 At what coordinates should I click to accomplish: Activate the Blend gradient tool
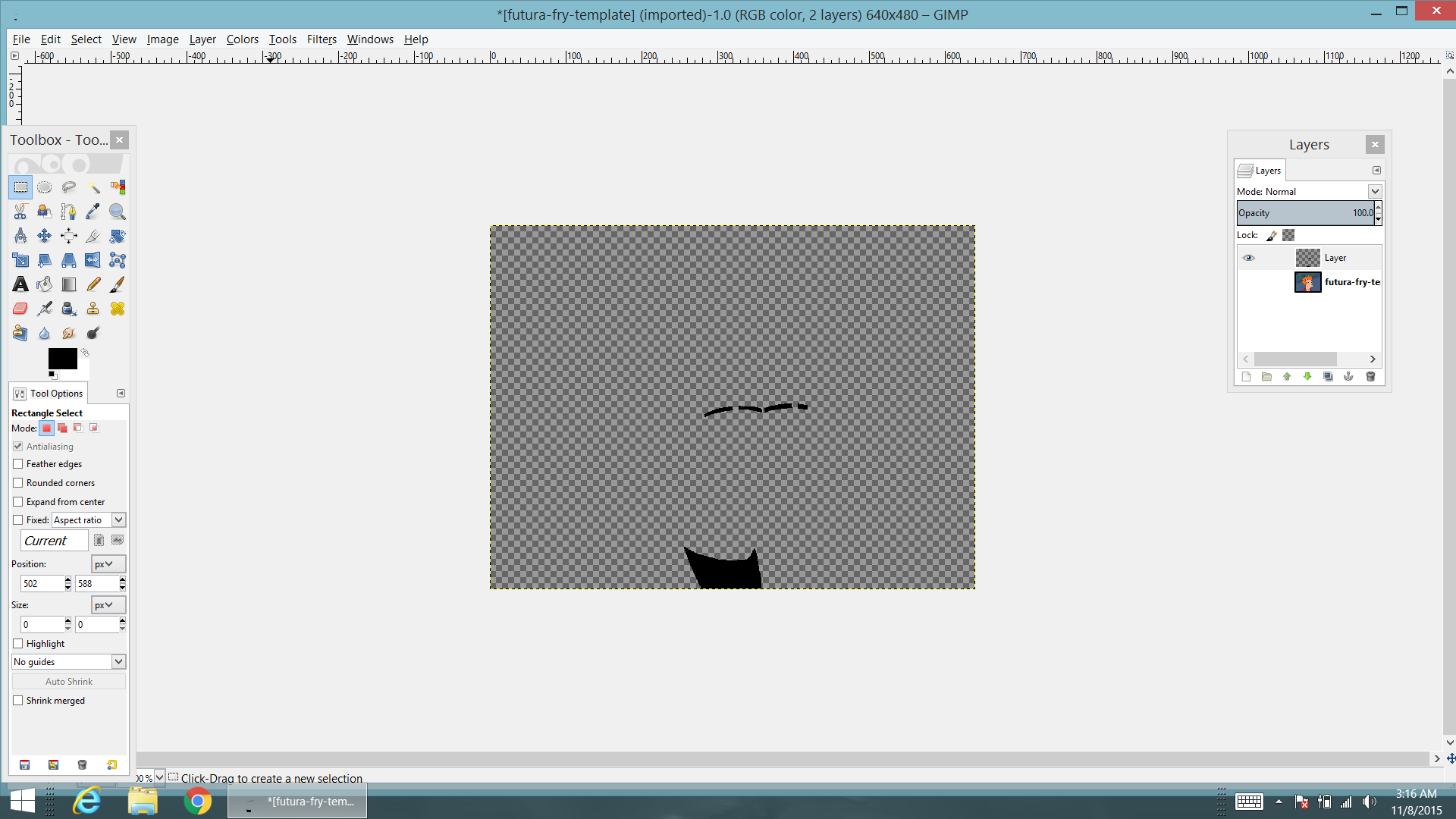tap(69, 284)
